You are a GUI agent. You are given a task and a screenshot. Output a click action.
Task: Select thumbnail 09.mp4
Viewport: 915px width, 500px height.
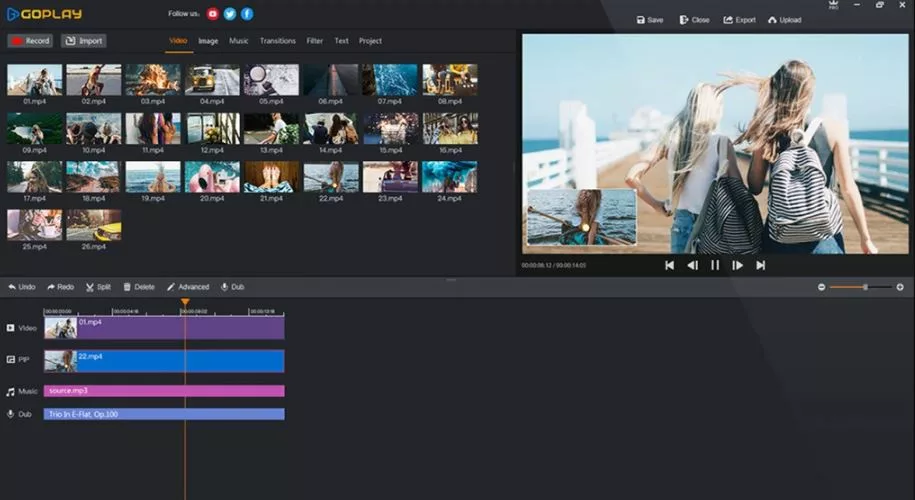34,128
